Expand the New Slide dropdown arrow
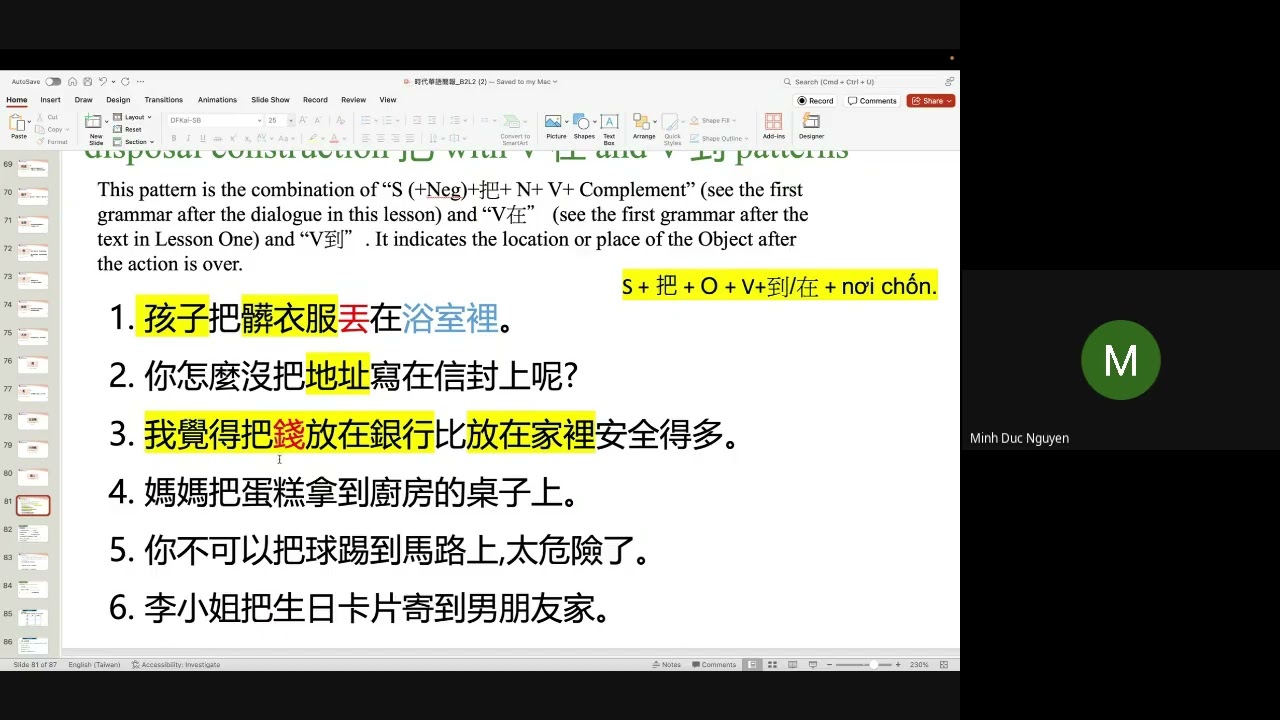The width and height of the screenshot is (1280, 720). point(107,121)
